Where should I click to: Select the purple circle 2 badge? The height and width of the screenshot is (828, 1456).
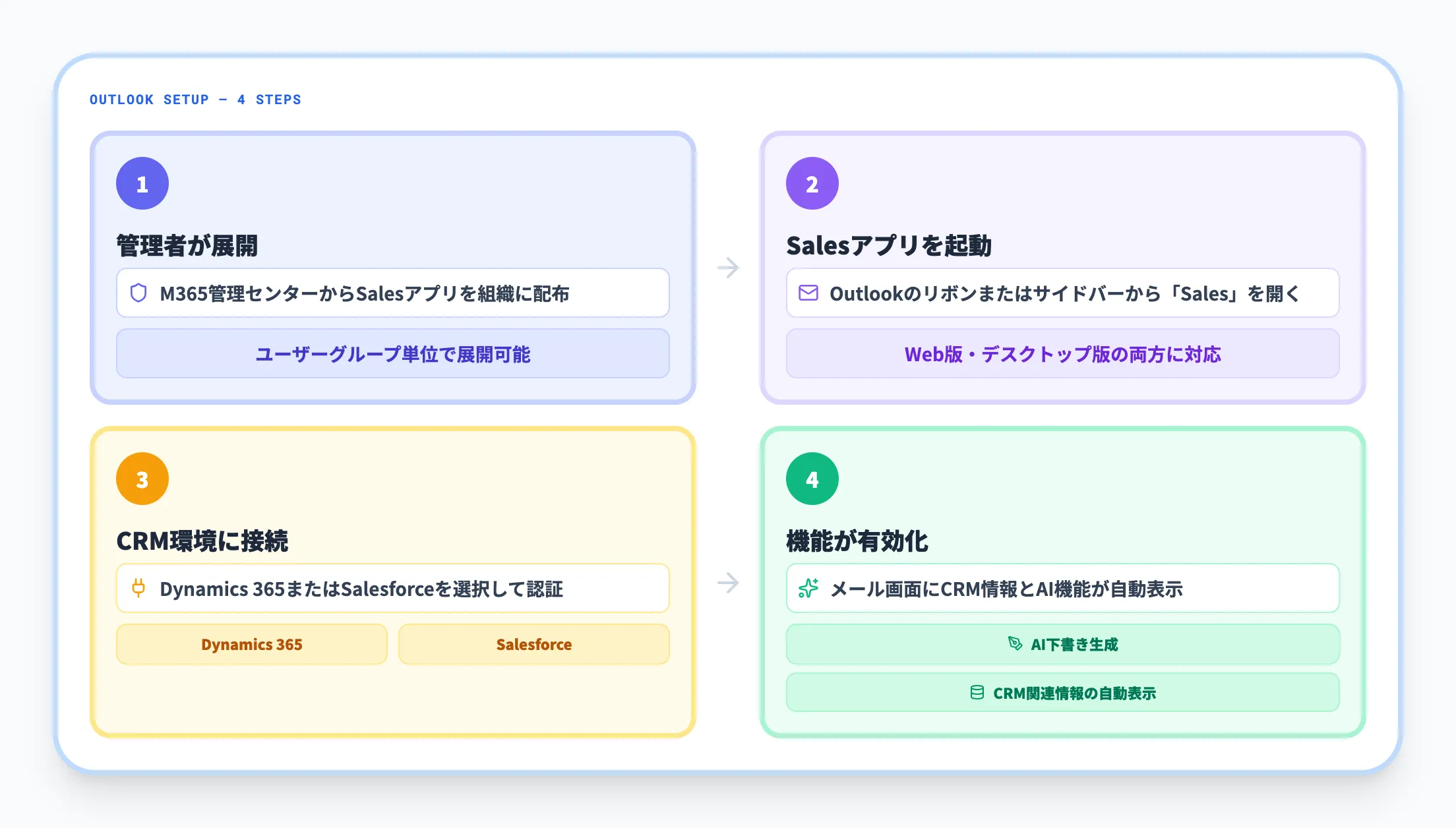(812, 183)
